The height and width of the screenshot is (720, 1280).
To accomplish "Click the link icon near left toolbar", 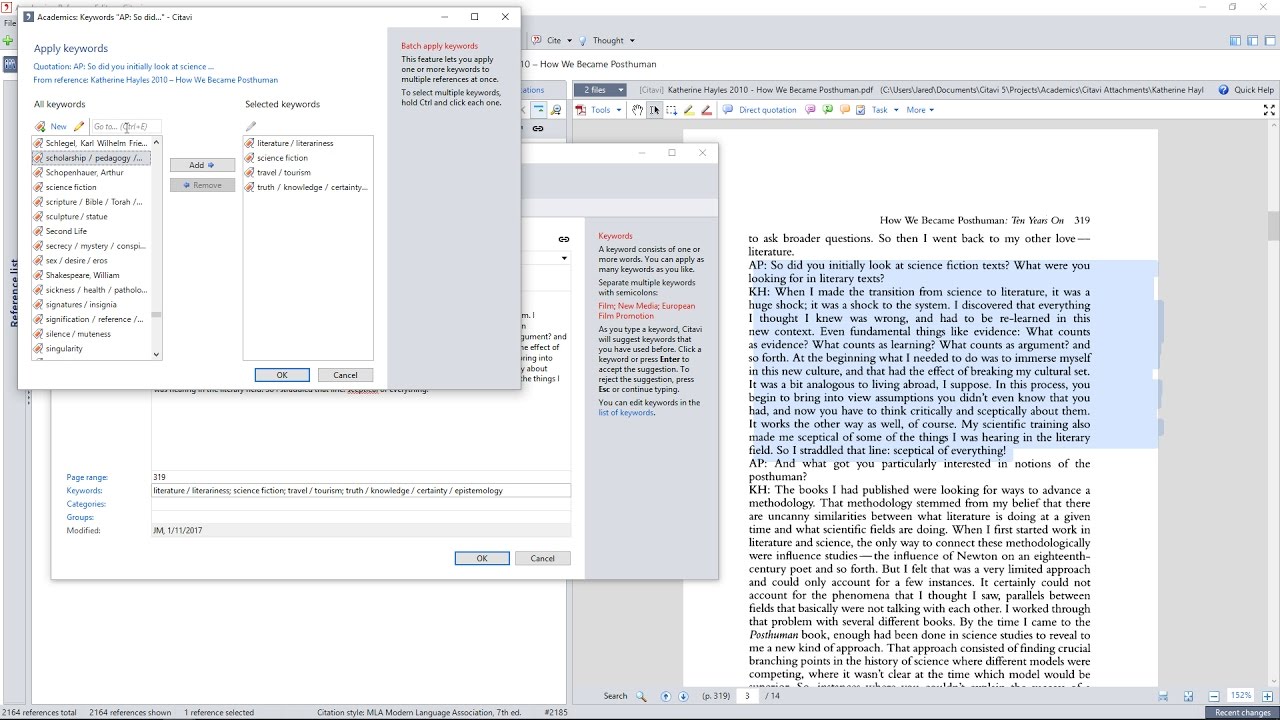I will point(538,128).
